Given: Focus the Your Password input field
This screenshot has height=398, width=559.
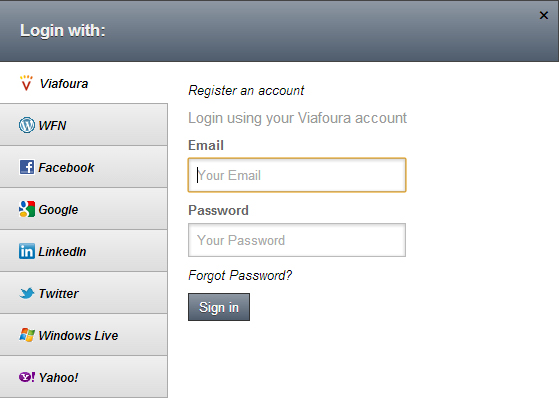Looking at the screenshot, I should (x=297, y=240).
